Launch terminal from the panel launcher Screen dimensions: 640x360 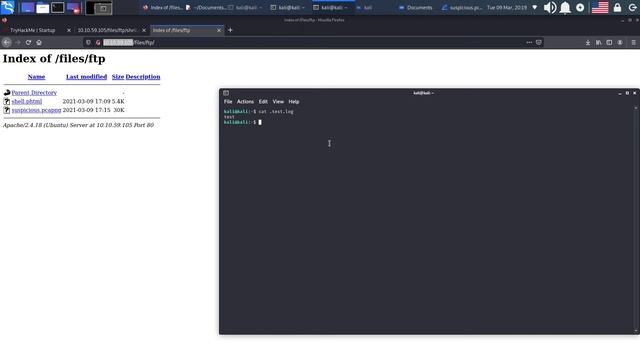(x=58, y=7)
